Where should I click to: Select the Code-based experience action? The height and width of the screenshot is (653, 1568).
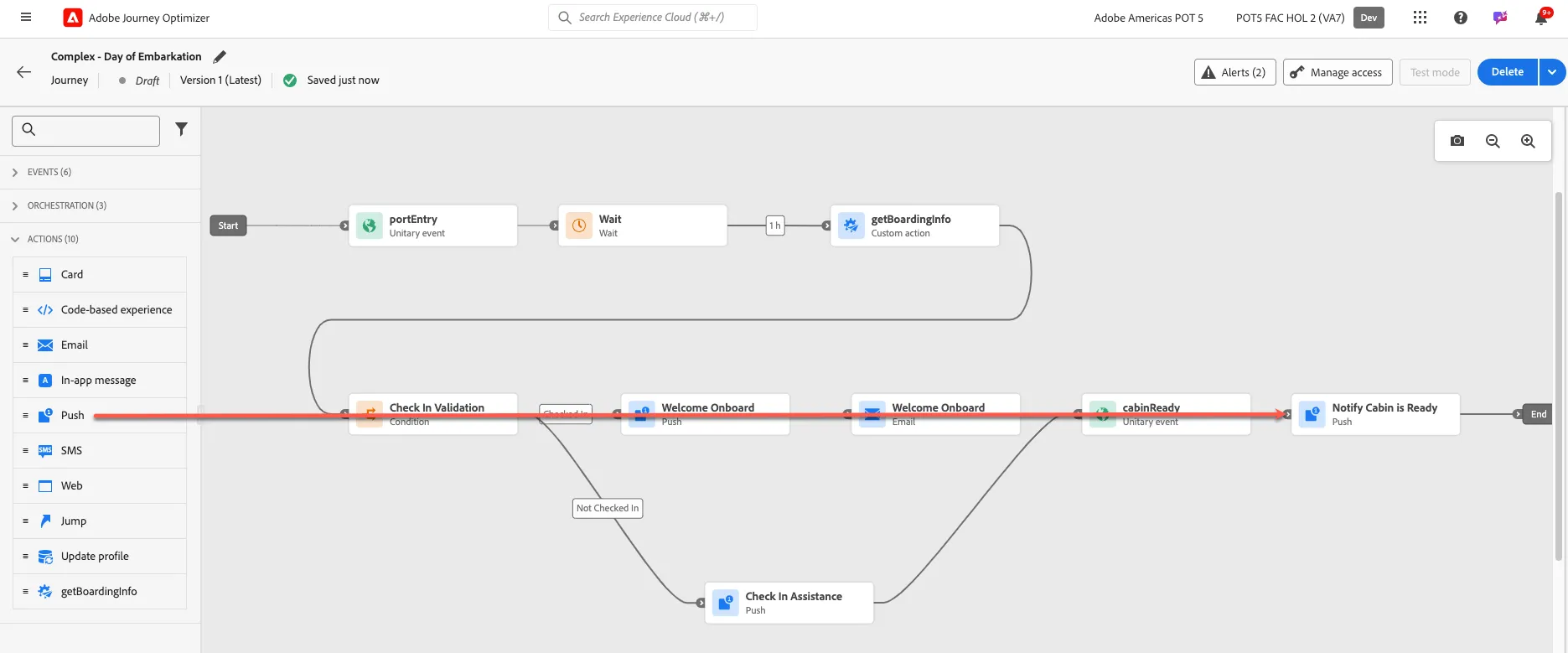[x=100, y=310]
